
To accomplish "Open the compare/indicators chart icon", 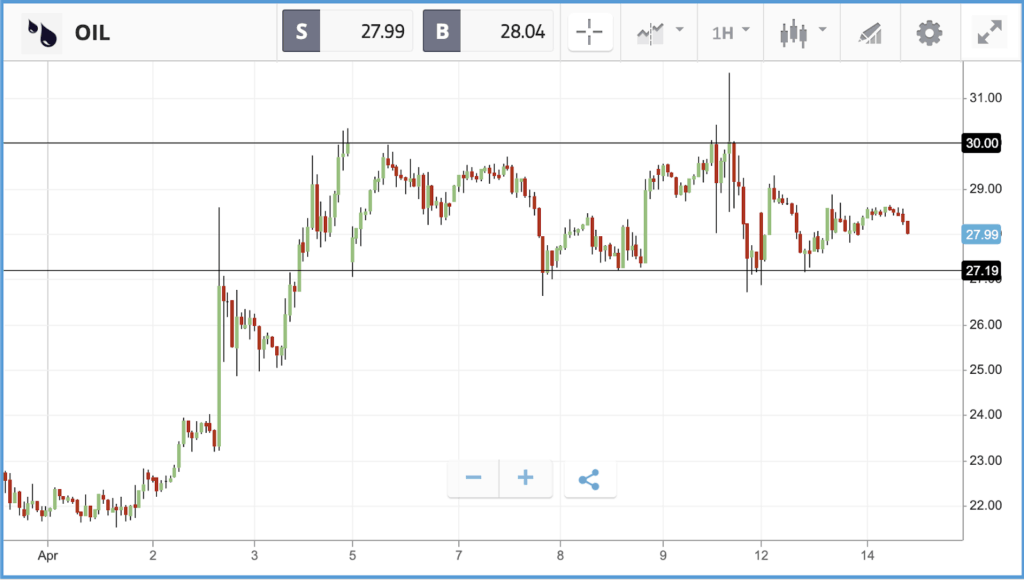I will pos(650,32).
